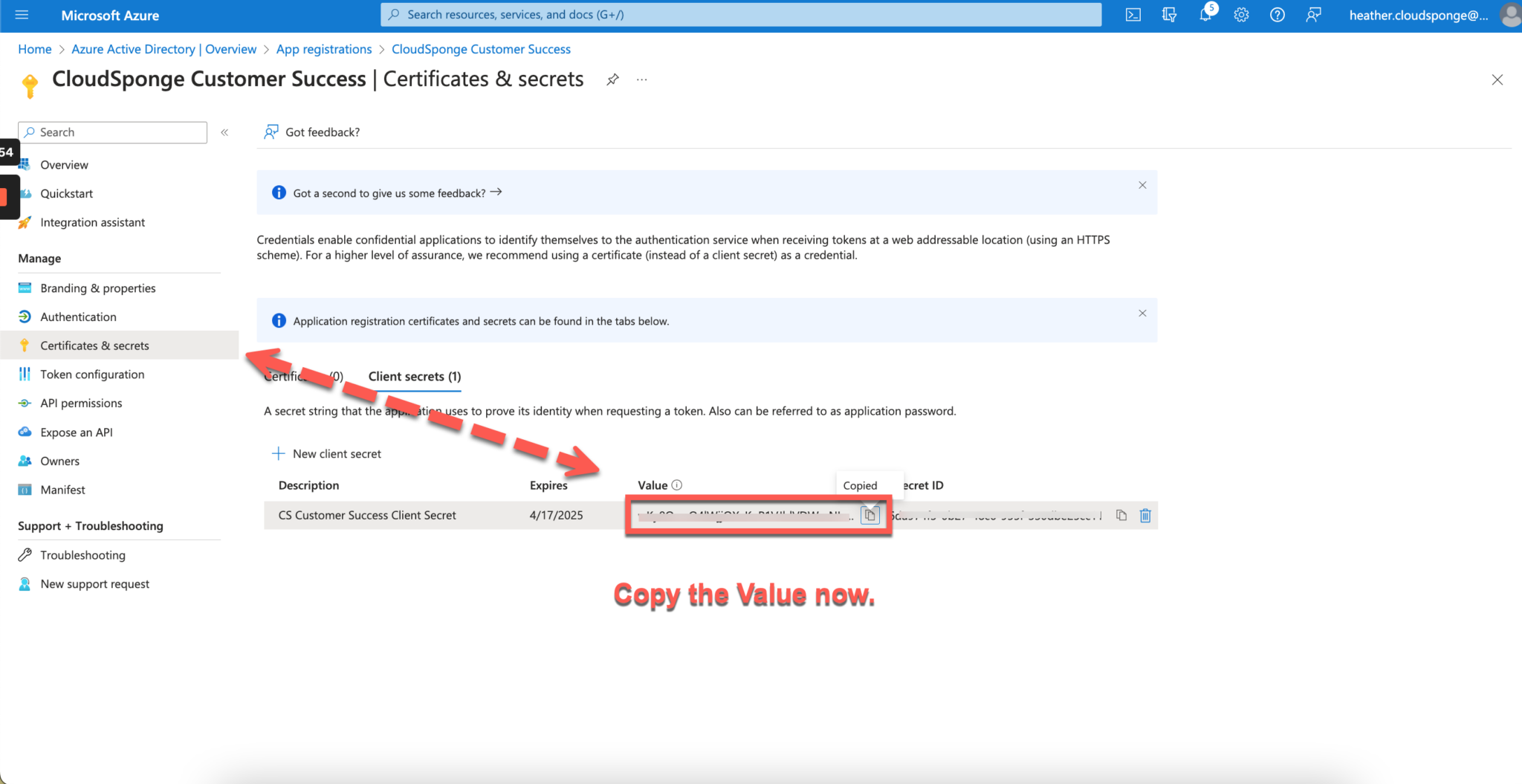This screenshot has width=1522, height=784.
Task: Copy the Secret ID to clipboard
Action: point(1121,515)
